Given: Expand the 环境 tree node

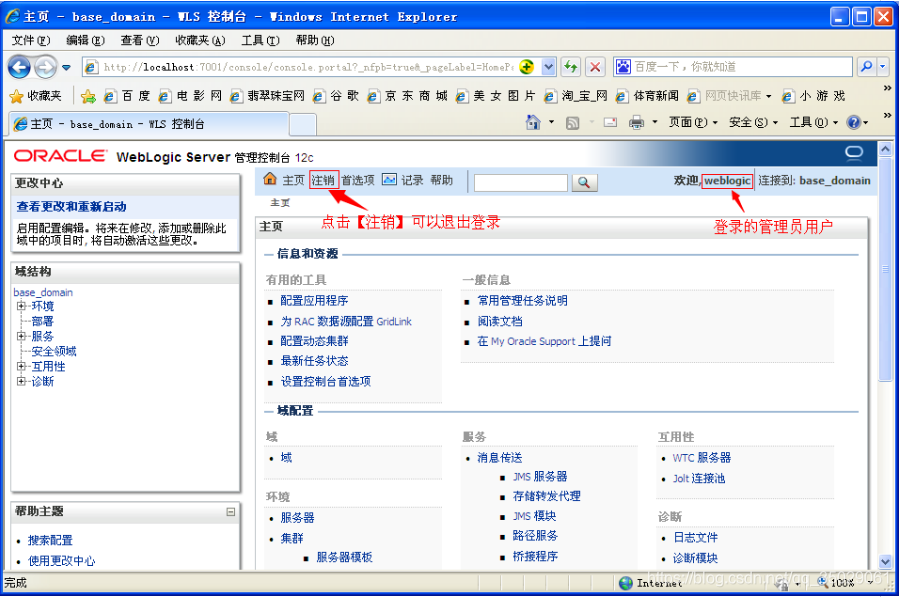Looking at the screenshot, I should click(x=21, y=306).
